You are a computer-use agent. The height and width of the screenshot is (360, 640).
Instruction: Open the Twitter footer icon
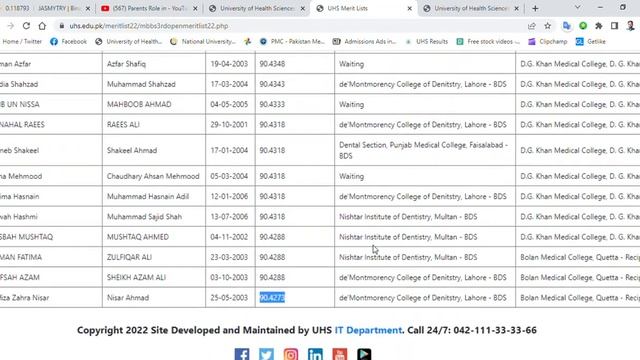[266, 354]
